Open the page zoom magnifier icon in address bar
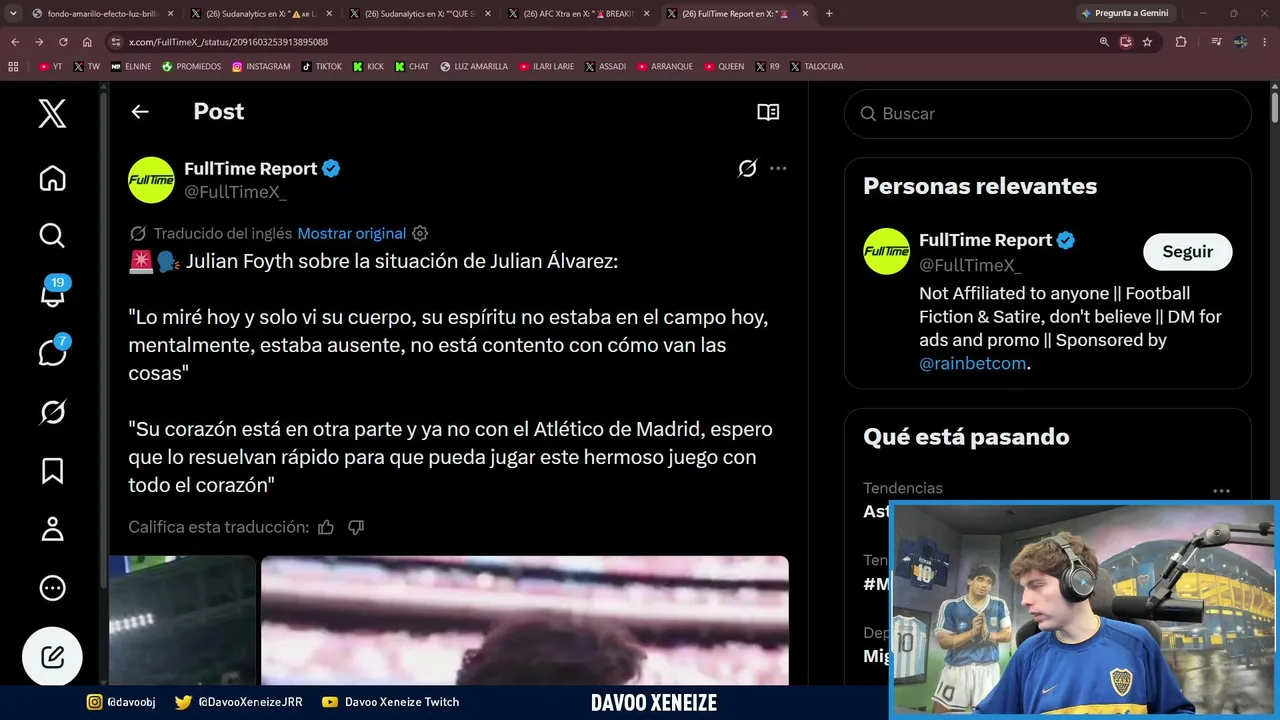 1104,42
